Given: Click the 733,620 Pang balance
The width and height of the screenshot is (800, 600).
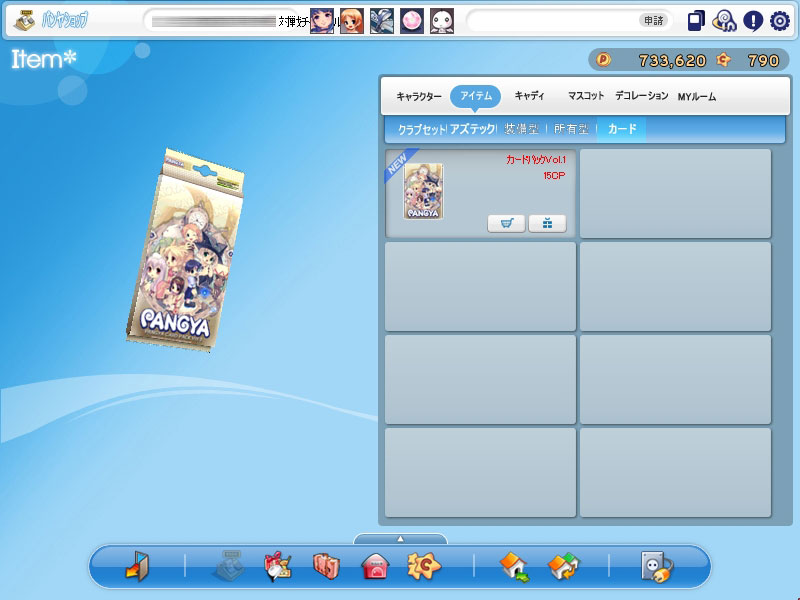Looking at the screenshot, I should (x=672, y=61).
